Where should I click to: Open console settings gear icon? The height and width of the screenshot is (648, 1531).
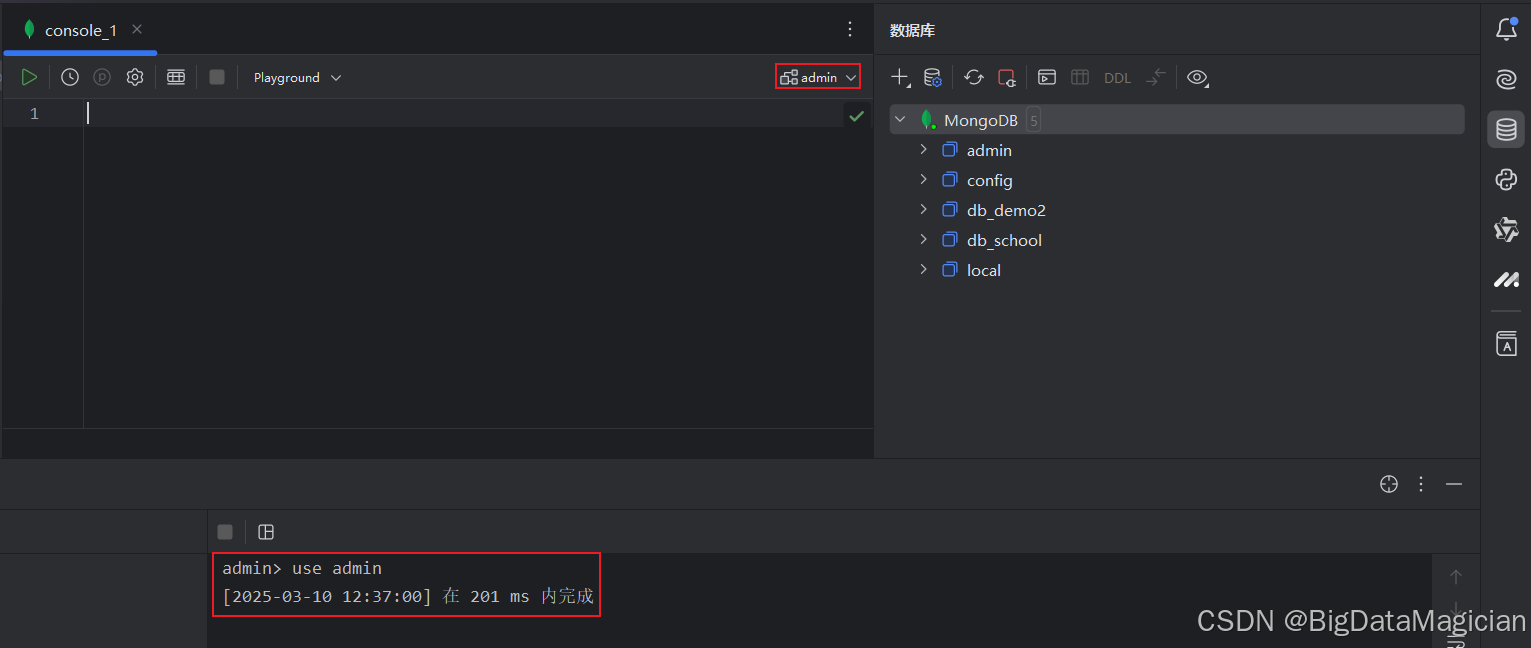(135, 77)
